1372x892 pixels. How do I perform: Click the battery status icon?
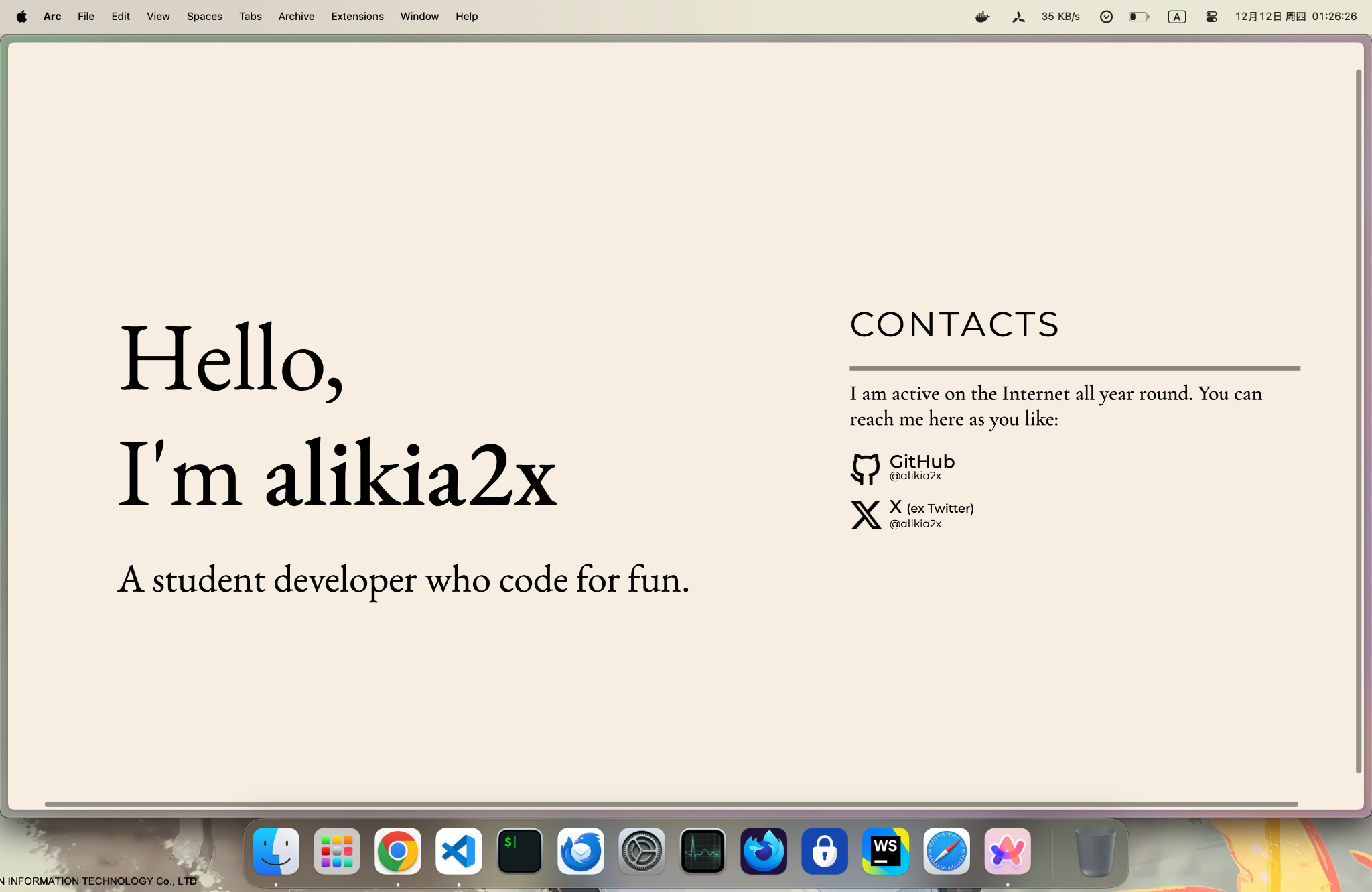(1138, 17)
